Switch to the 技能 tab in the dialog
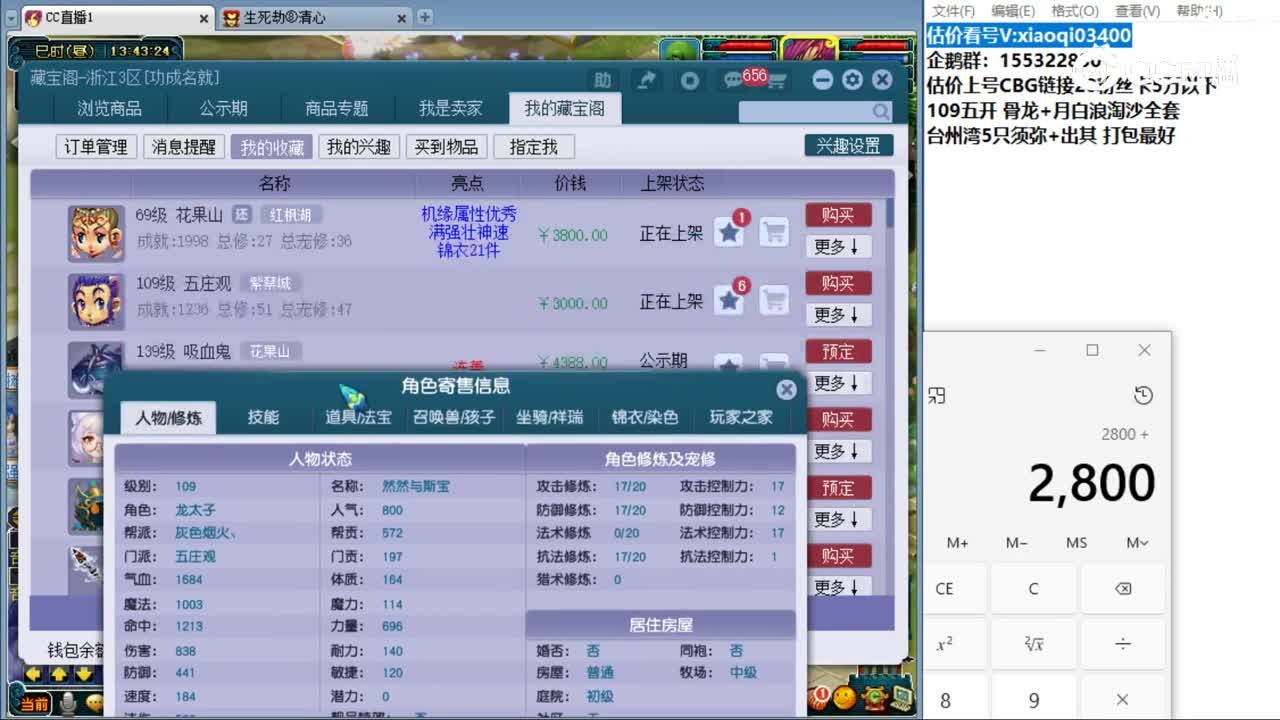The width and height of the screenshot is (1280, 720). click(x=261, y=418)
